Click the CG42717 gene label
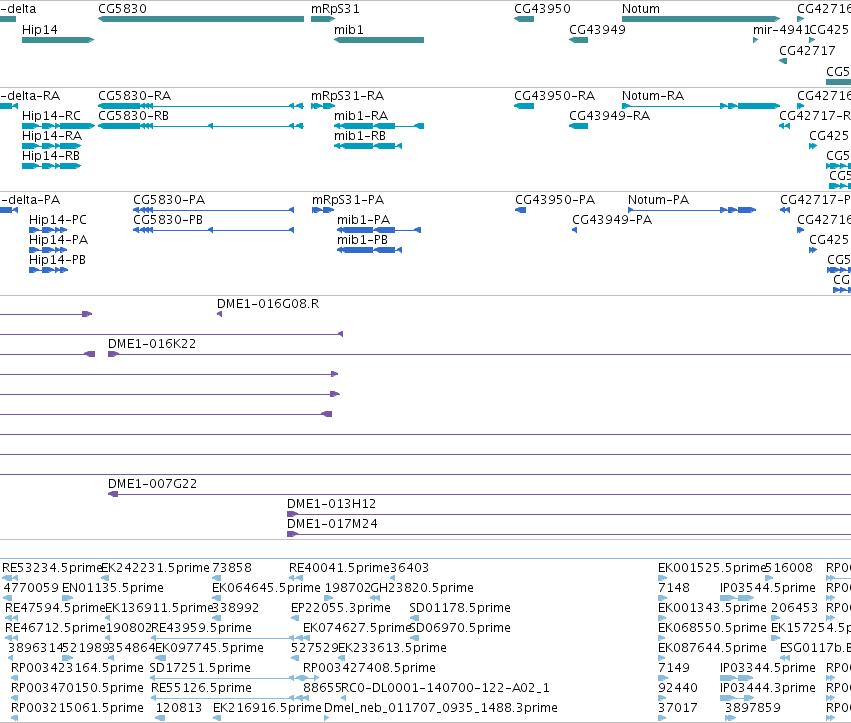This screenshot has width=851, height=723. [x=807, y=50]
